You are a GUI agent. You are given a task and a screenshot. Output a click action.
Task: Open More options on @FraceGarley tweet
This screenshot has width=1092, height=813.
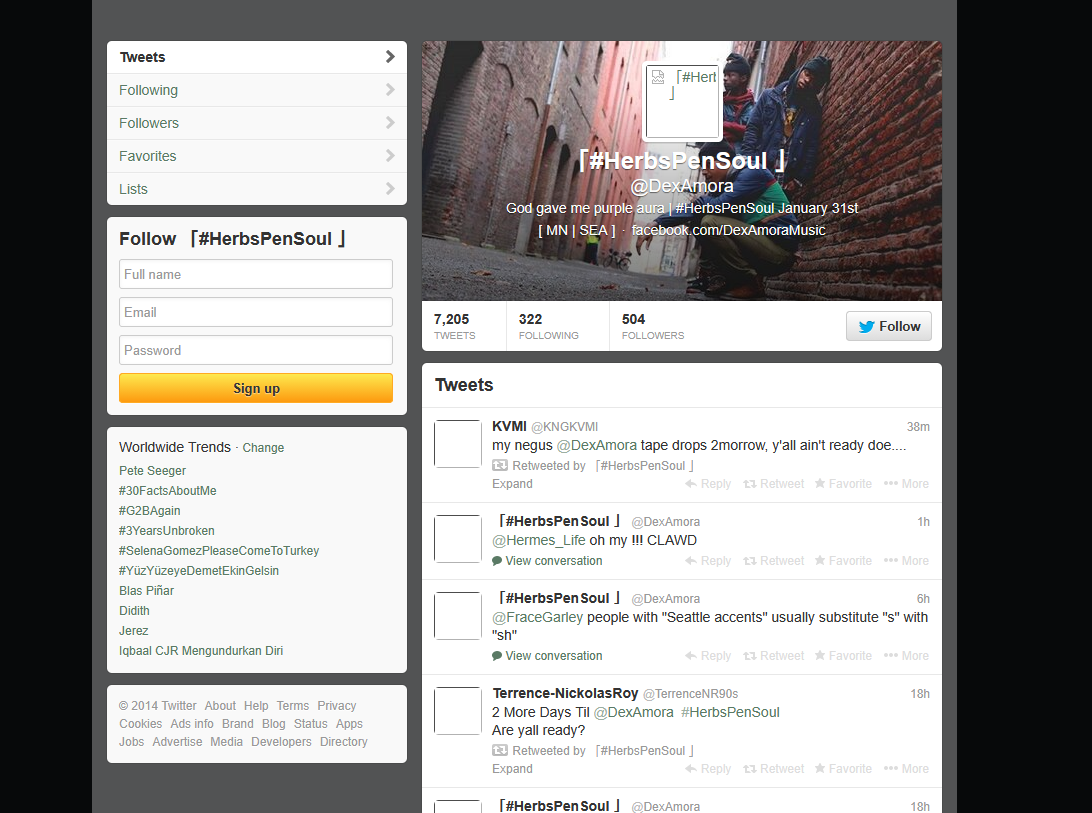click(905, 656)
